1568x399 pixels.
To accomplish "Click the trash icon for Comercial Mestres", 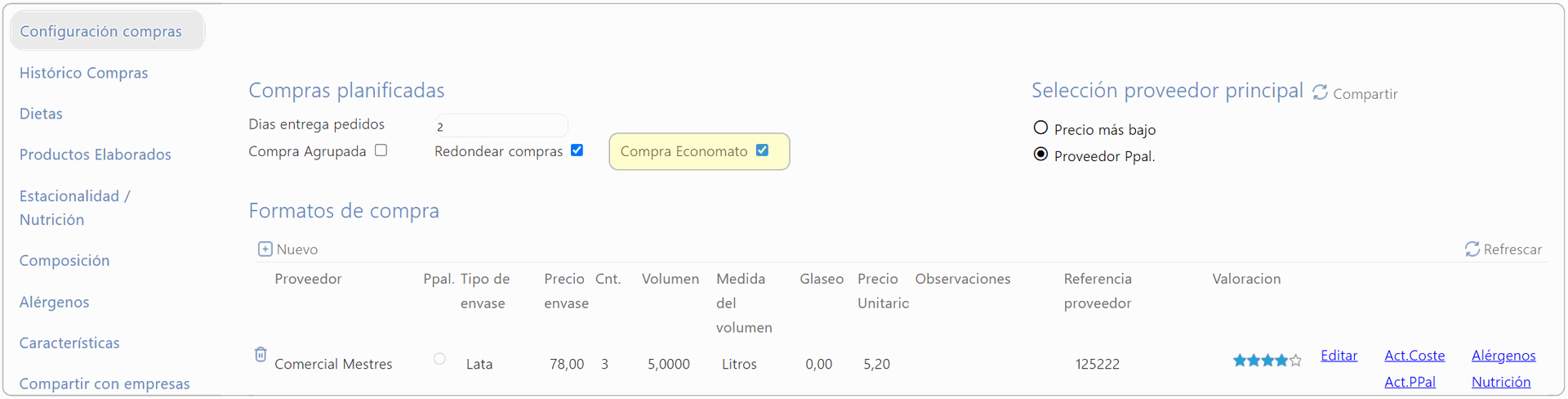I will pyautogui.click(x=261, y=354).
